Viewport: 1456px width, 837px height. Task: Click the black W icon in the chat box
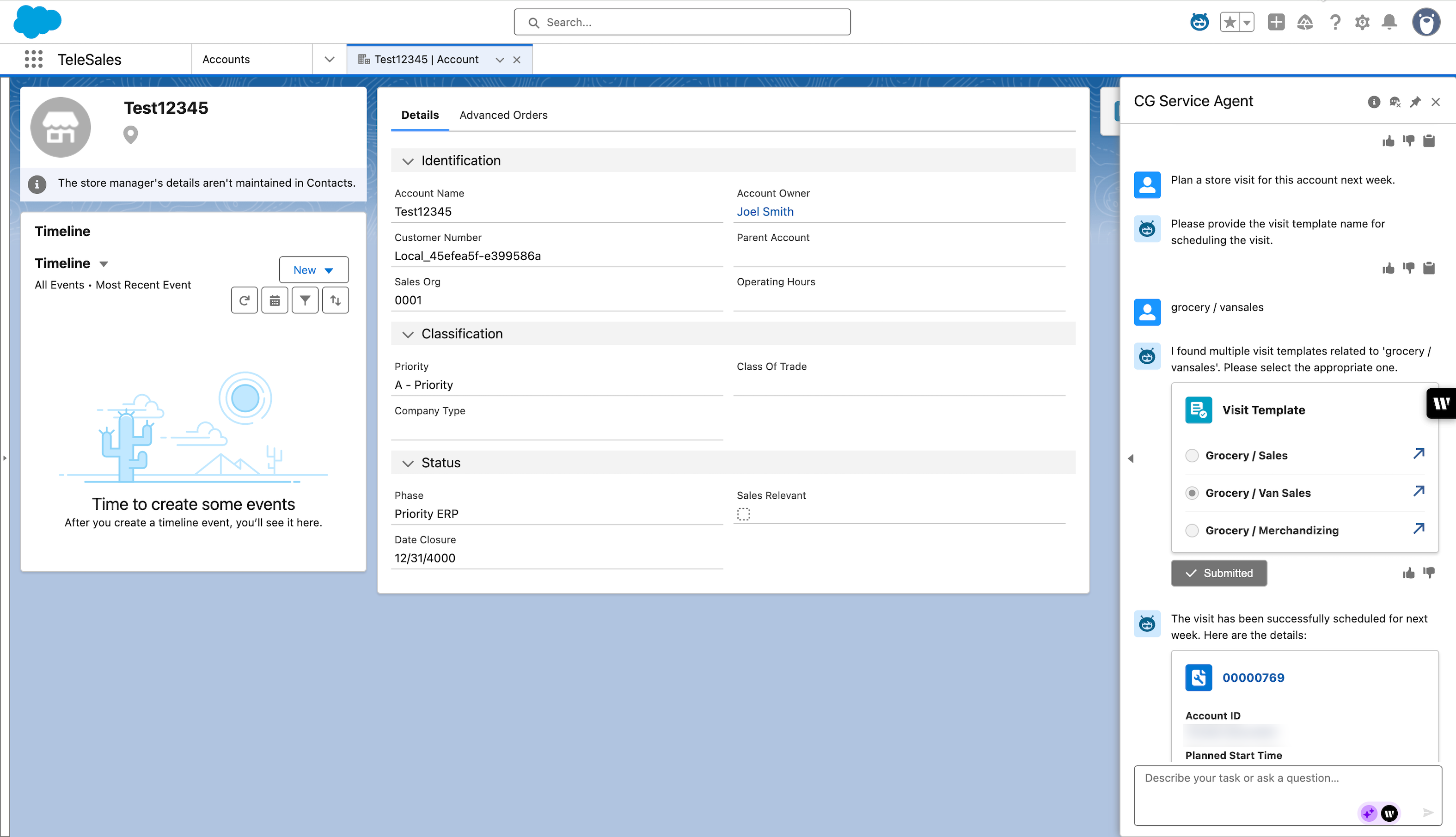(1389, 813)
